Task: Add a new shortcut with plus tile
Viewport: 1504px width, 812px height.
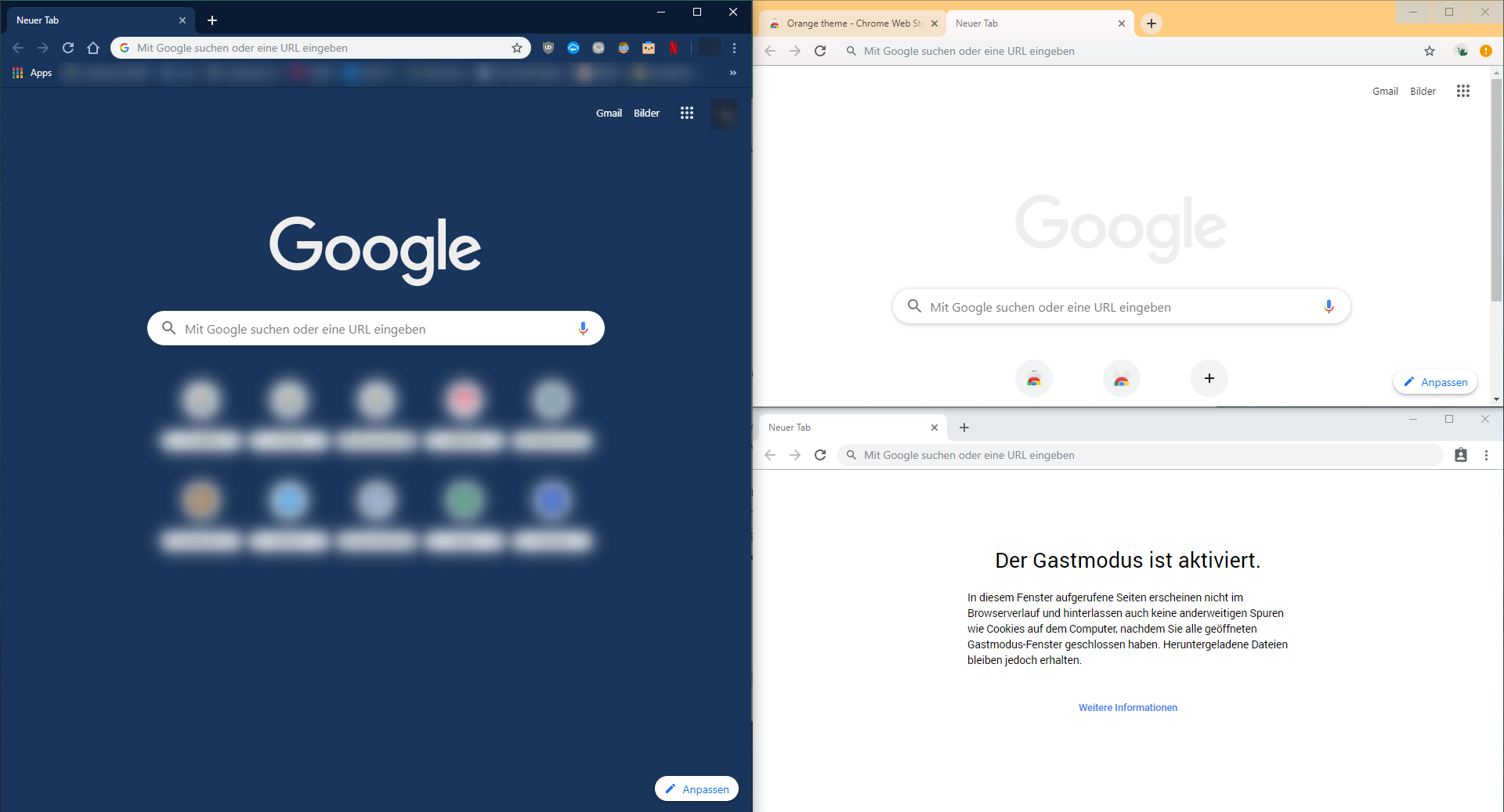Action: tap(1209, 379)
